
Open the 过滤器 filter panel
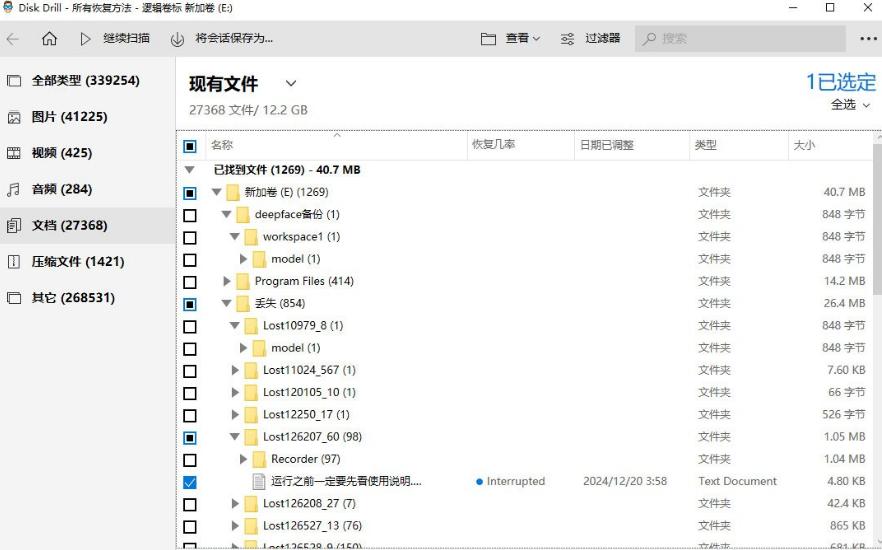click(x=590, y=39)
